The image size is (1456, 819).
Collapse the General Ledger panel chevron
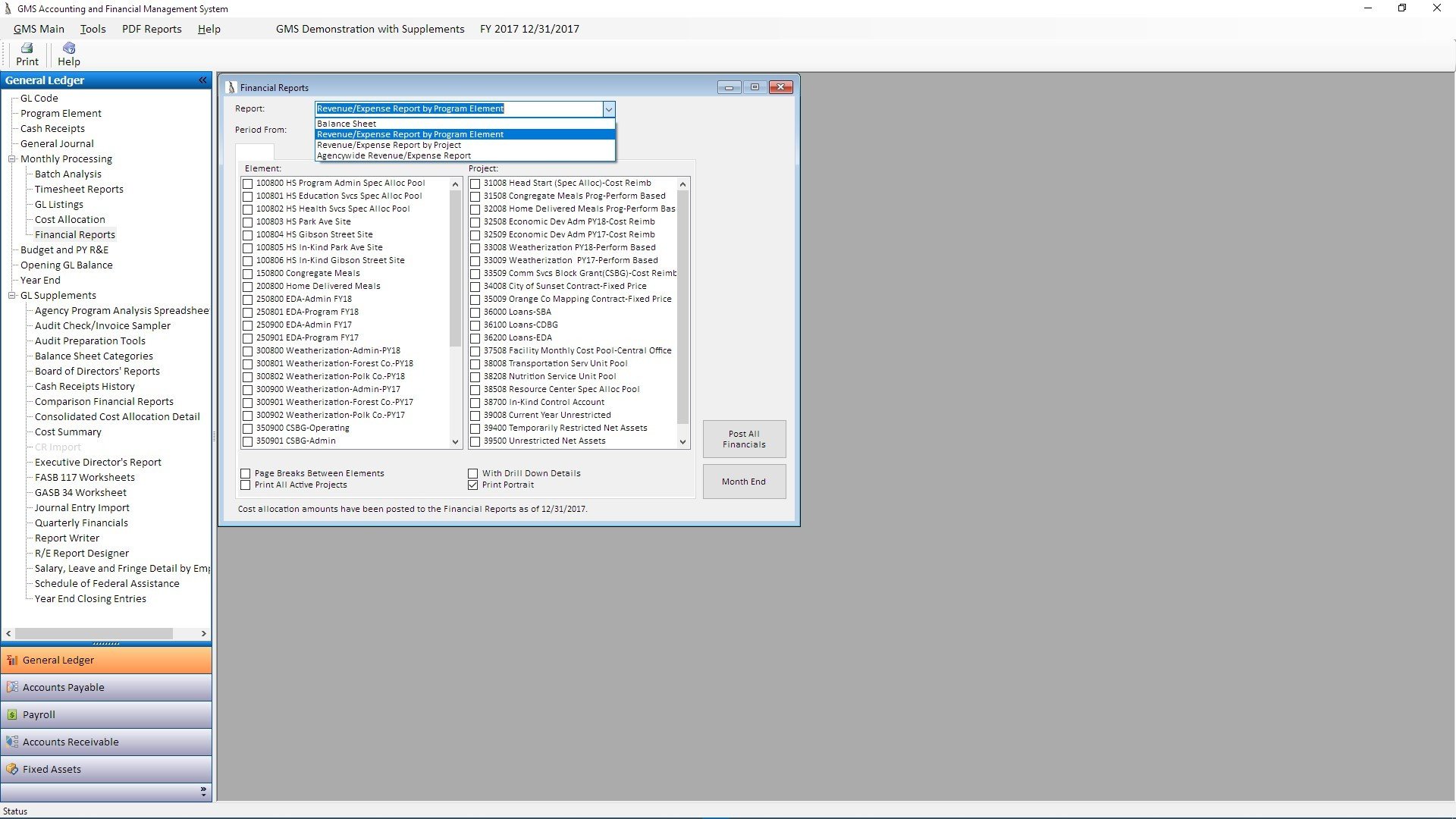tap(202, 80)
